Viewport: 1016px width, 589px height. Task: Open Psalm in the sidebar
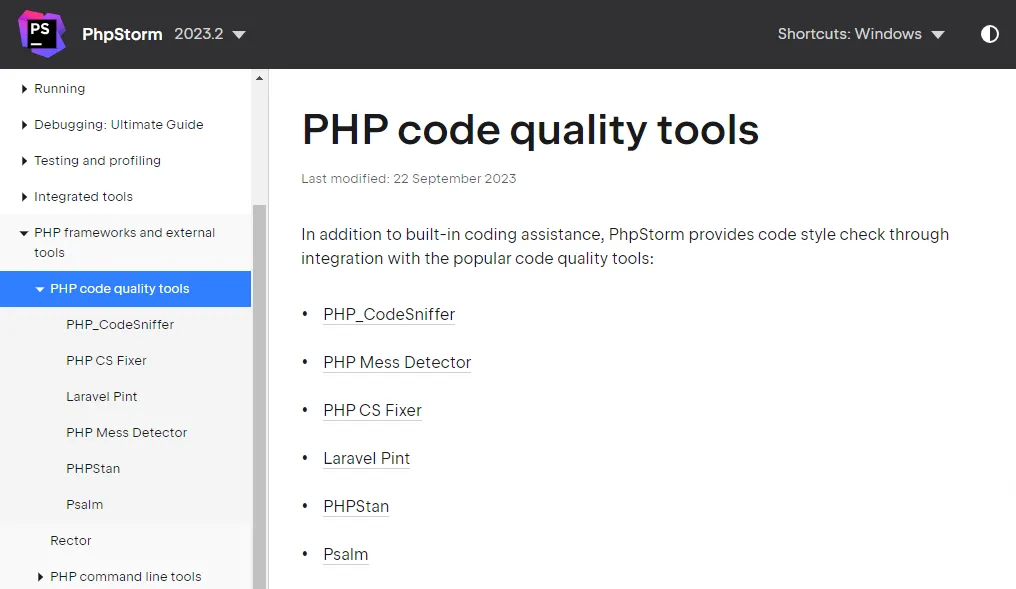pyautogui.click(x=84, y=504)
